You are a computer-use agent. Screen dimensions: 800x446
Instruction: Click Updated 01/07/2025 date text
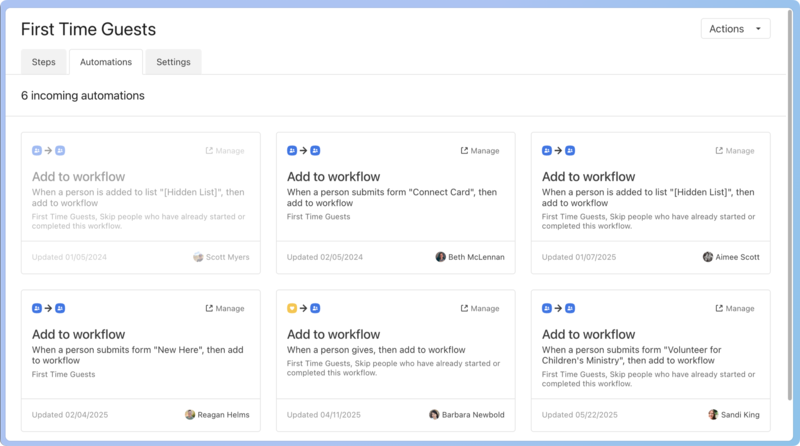(x=579, y=257)
